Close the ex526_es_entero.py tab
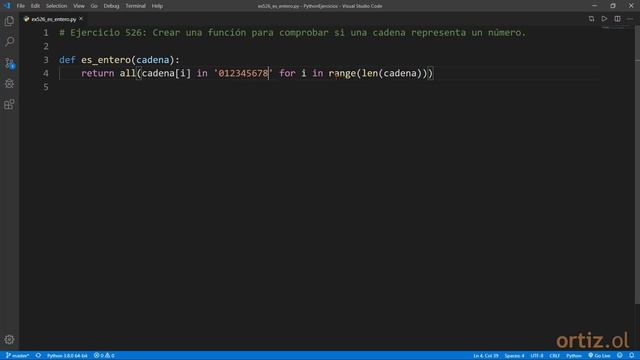 [x=81, y=19]
